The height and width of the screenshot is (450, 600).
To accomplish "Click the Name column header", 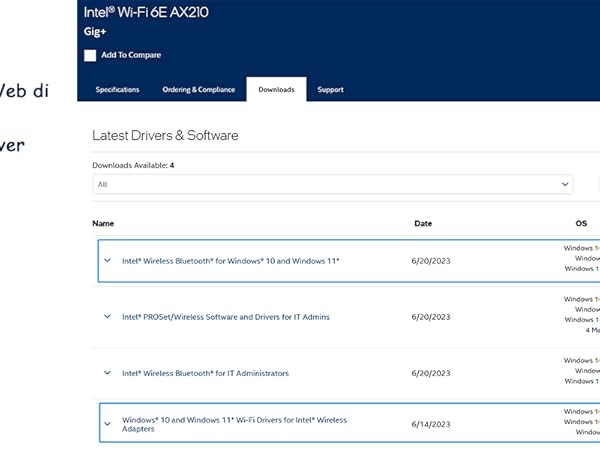I will [x=103, y=223].
